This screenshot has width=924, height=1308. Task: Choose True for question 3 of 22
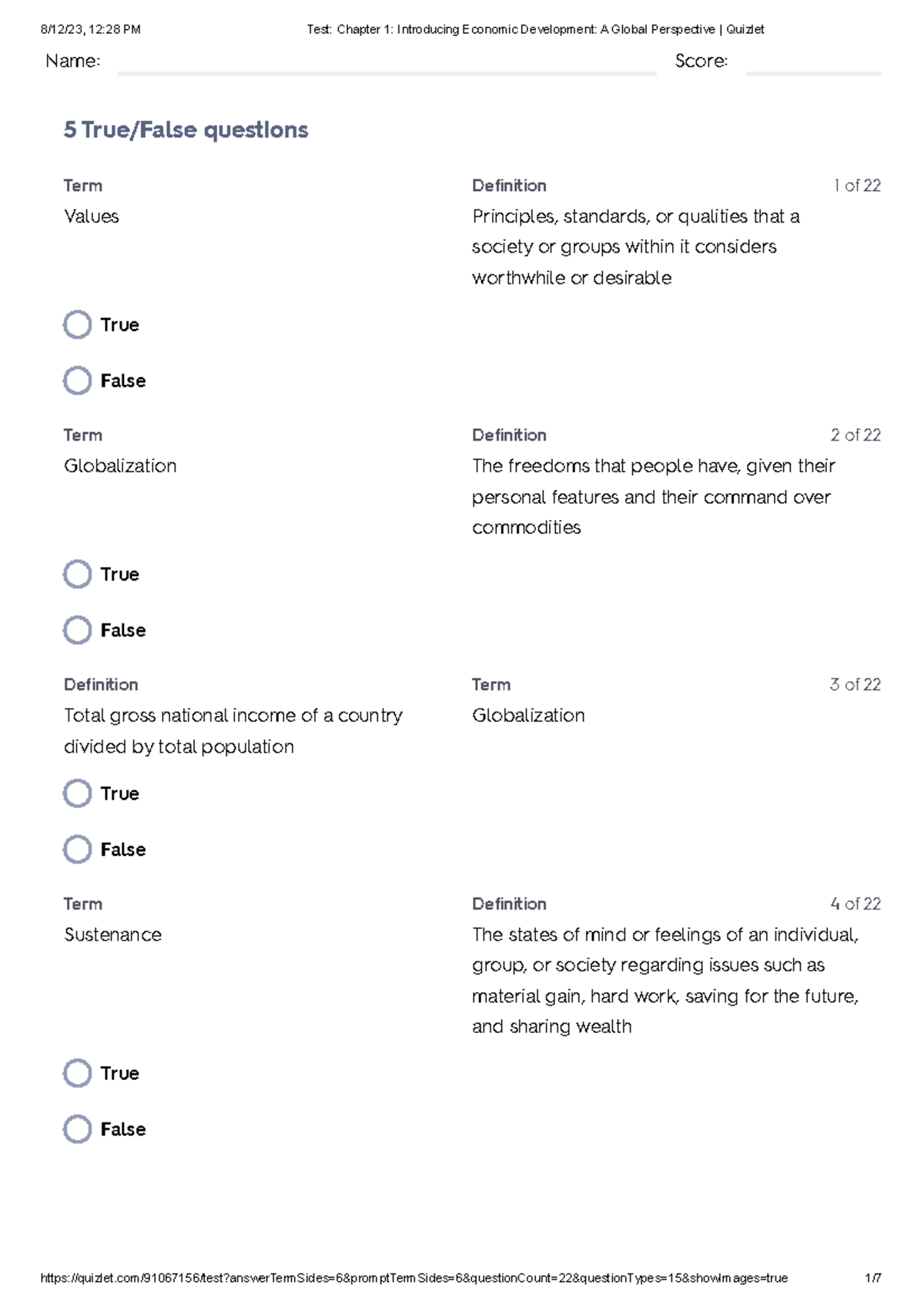77,793
